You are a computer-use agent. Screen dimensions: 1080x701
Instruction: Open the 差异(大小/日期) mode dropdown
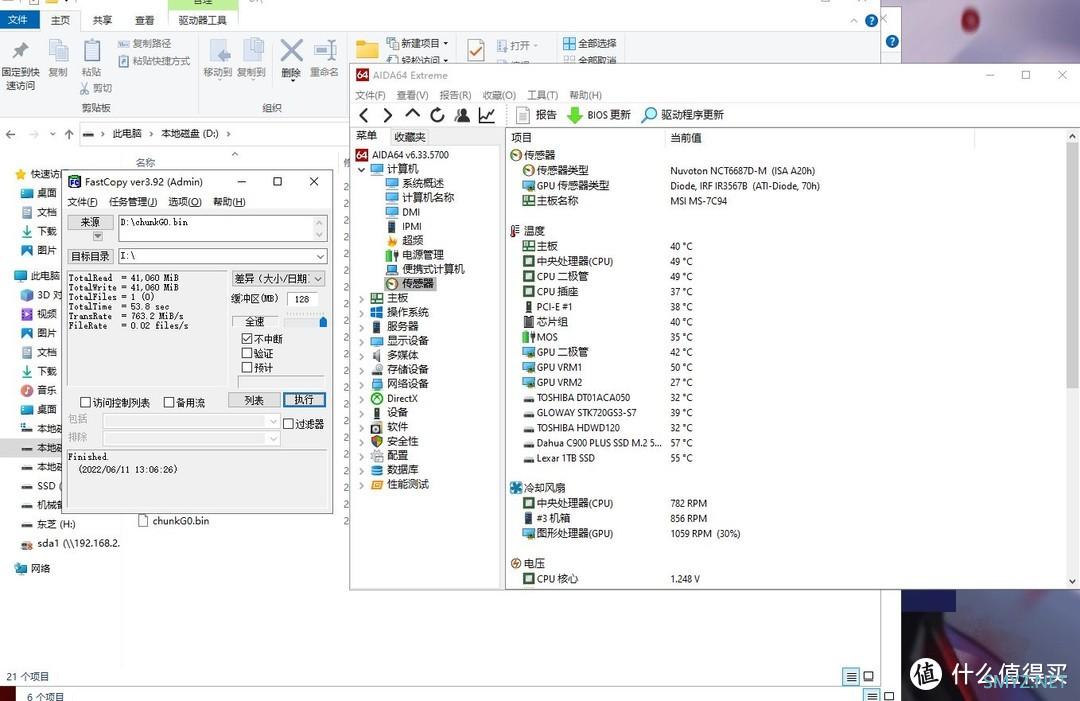point(278,279)
